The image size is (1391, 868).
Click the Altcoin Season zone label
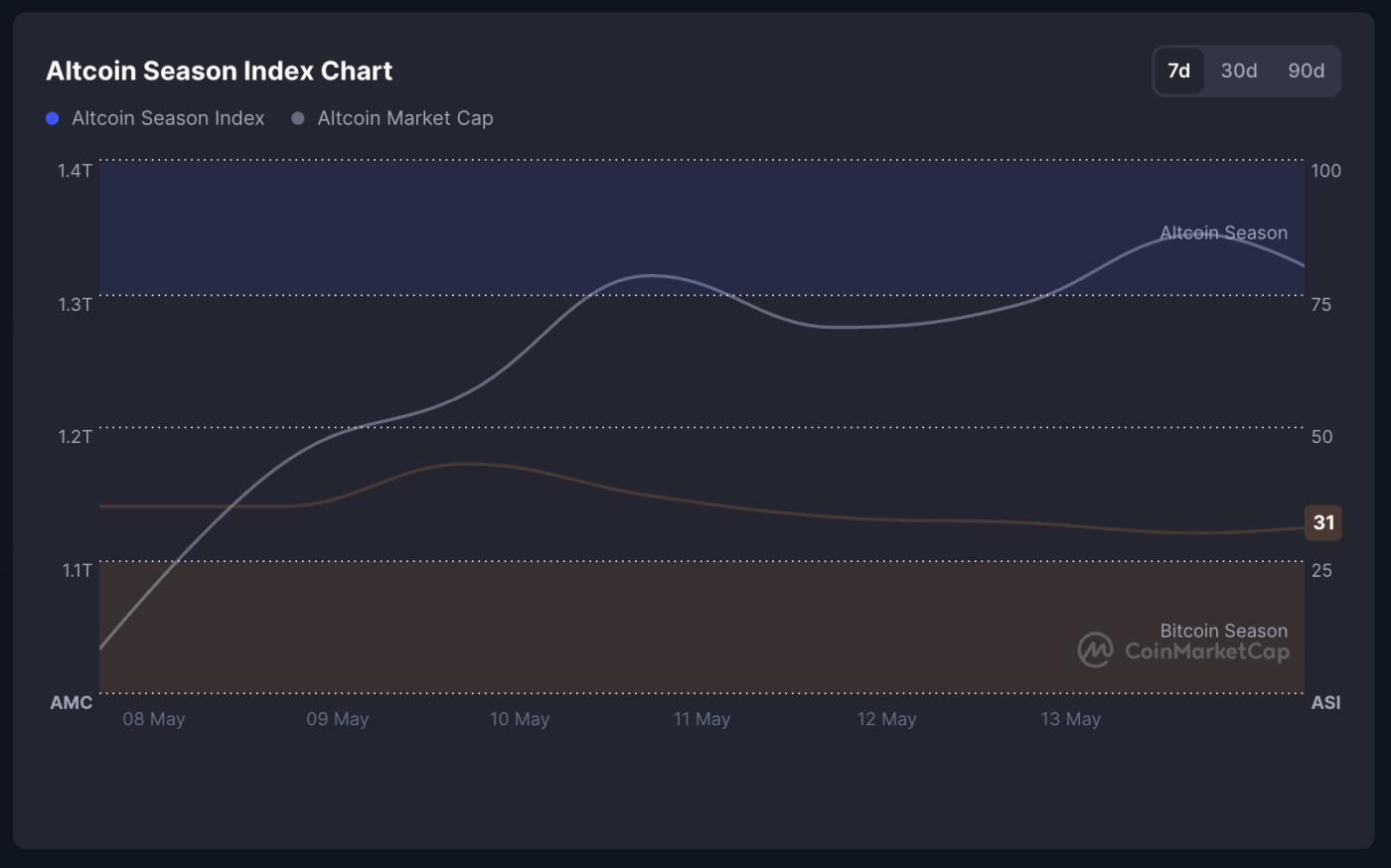(1223, 232)
